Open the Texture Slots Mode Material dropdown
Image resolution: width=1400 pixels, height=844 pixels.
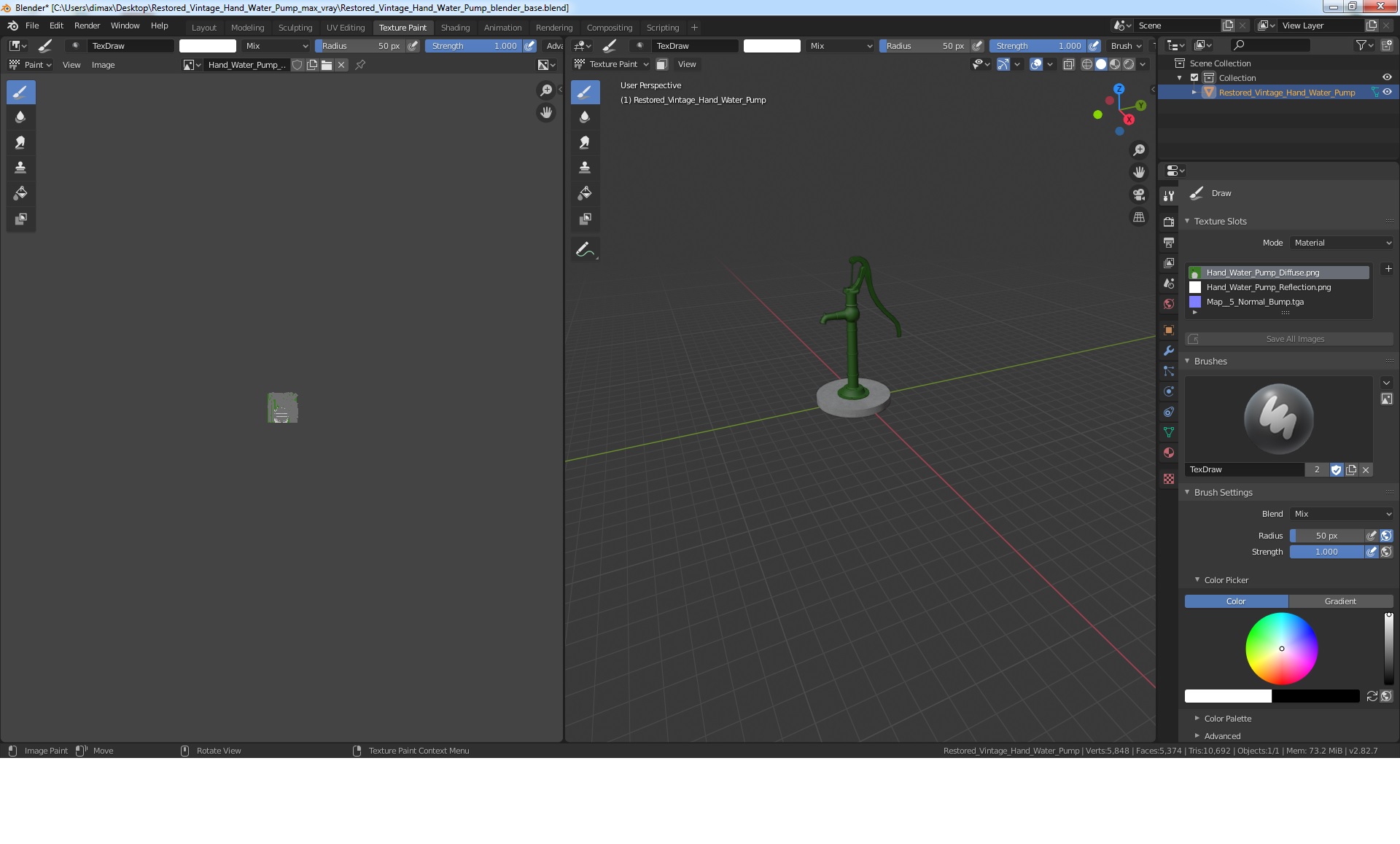1342,243
